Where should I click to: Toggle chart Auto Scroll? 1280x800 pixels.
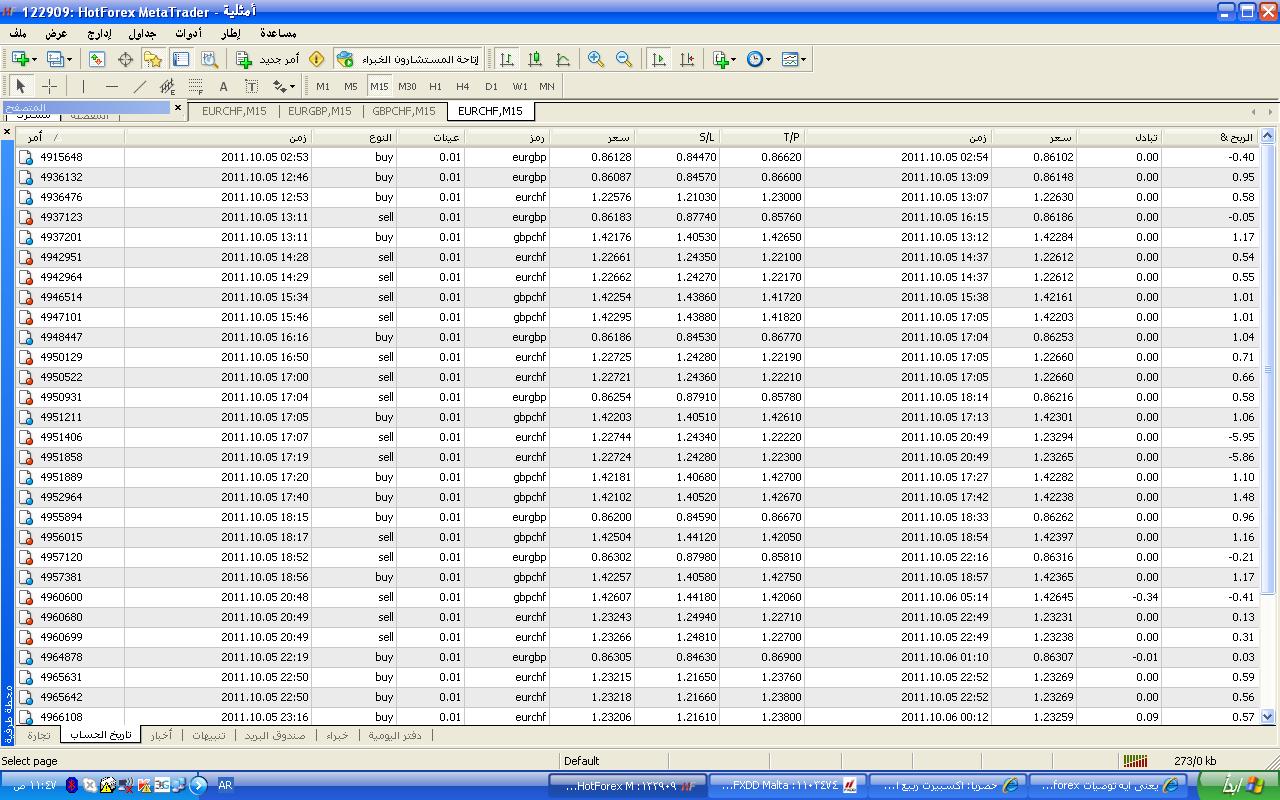pyautogui.click(x=659, y=60)
